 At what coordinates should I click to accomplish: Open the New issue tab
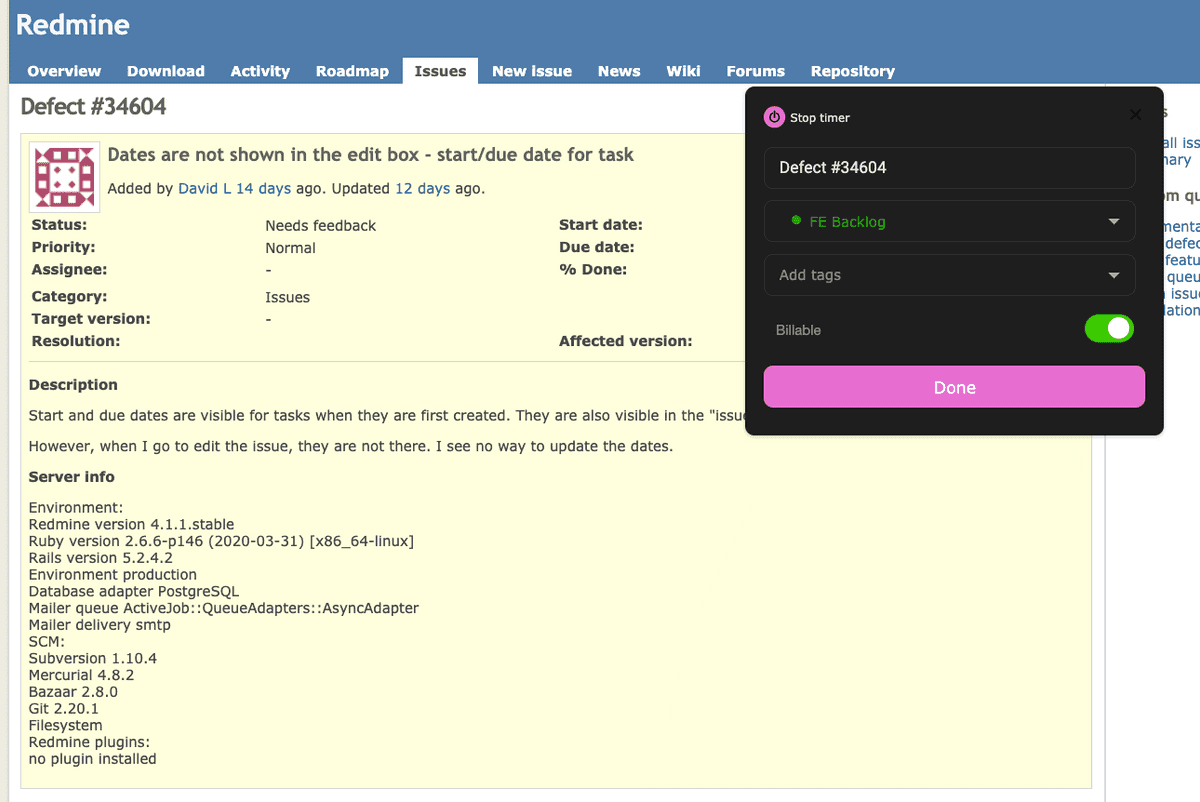tap(531, 71)
